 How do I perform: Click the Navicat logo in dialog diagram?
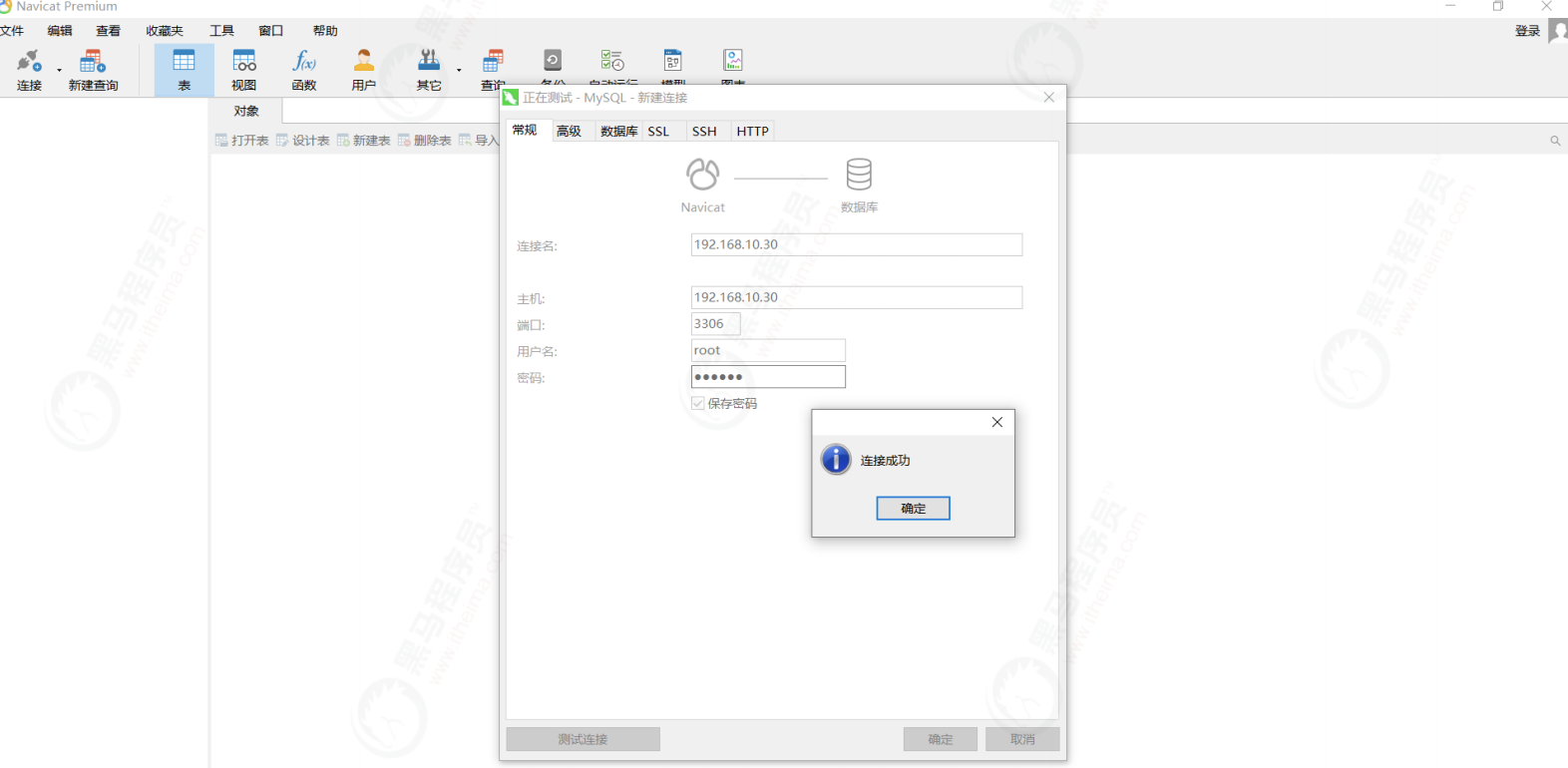(x=702, y=175)
